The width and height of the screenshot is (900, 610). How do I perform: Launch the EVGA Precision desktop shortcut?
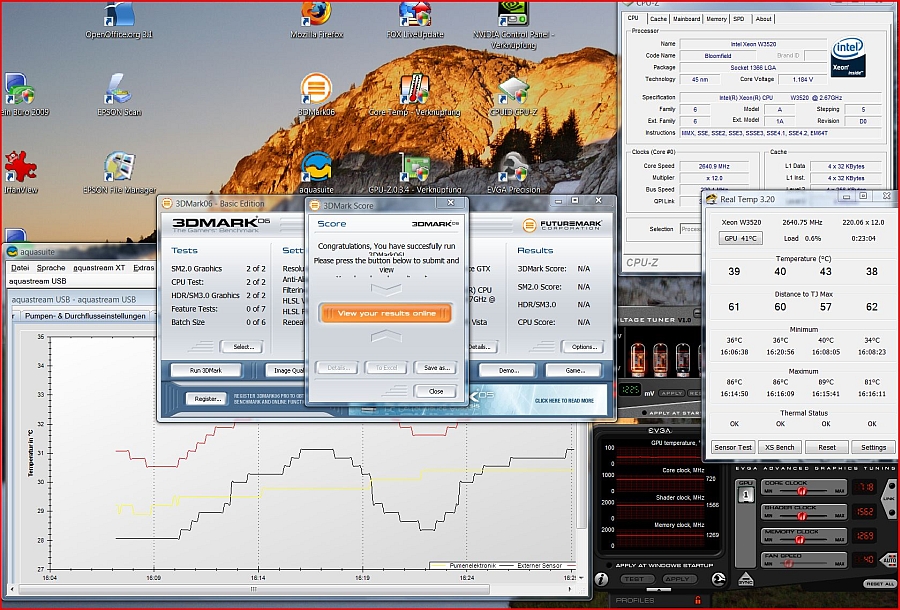pyautogui.click(x=514, y=172)
